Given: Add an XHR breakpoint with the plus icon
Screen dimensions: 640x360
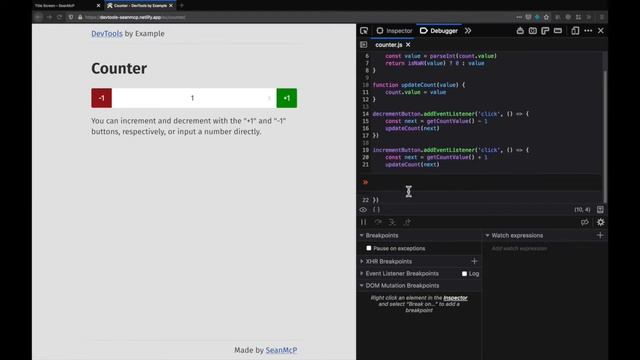Looking at the screenshot, I should tap(474, 261).
